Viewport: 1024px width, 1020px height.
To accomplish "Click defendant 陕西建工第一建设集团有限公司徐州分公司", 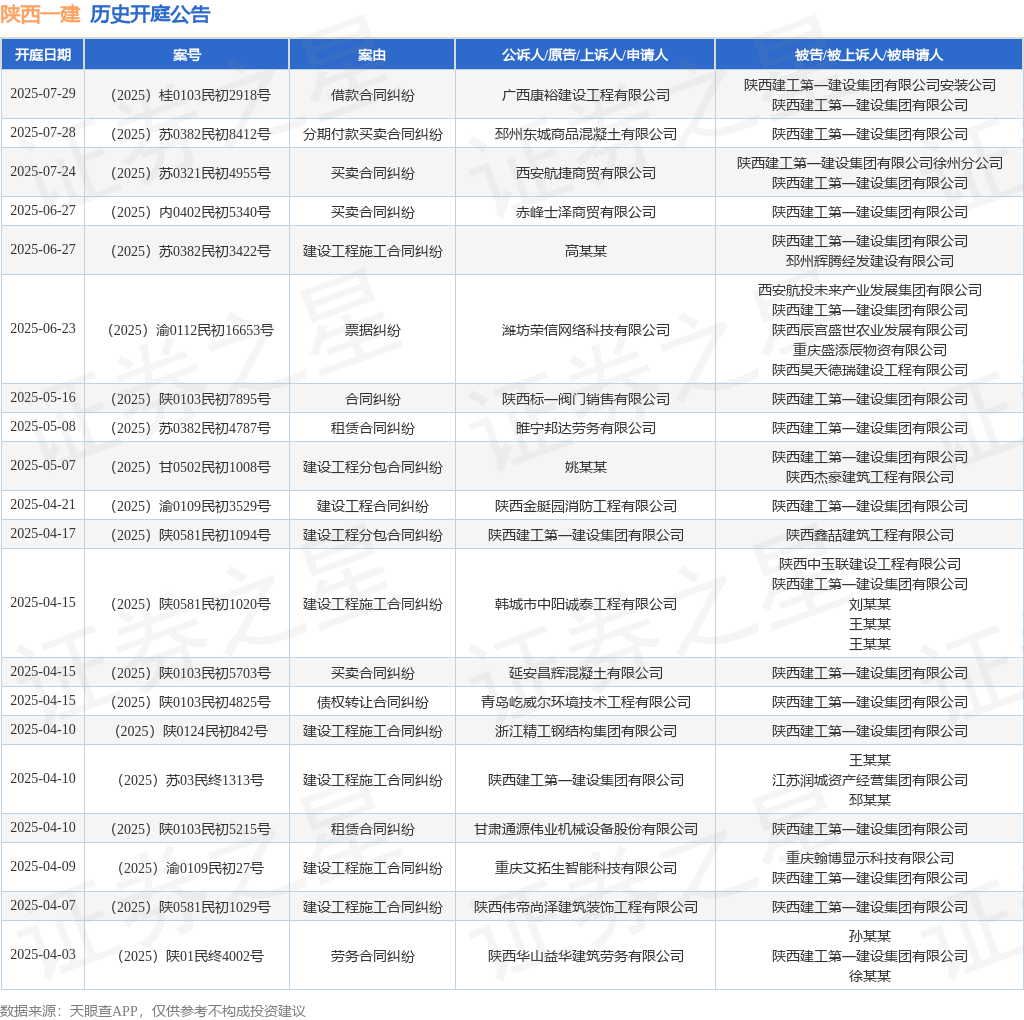I will point(869,163).
